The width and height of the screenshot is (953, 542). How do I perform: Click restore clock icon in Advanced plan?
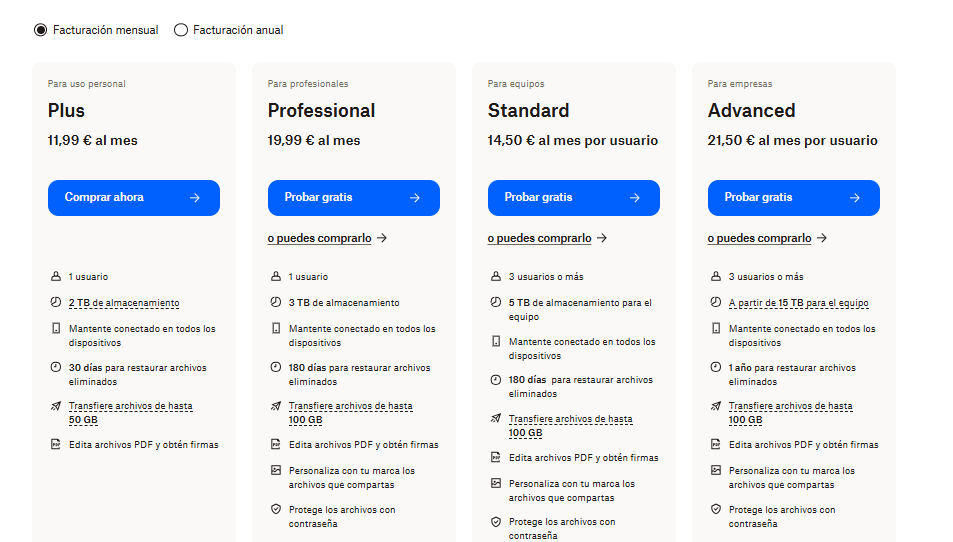tap(715, 367)
